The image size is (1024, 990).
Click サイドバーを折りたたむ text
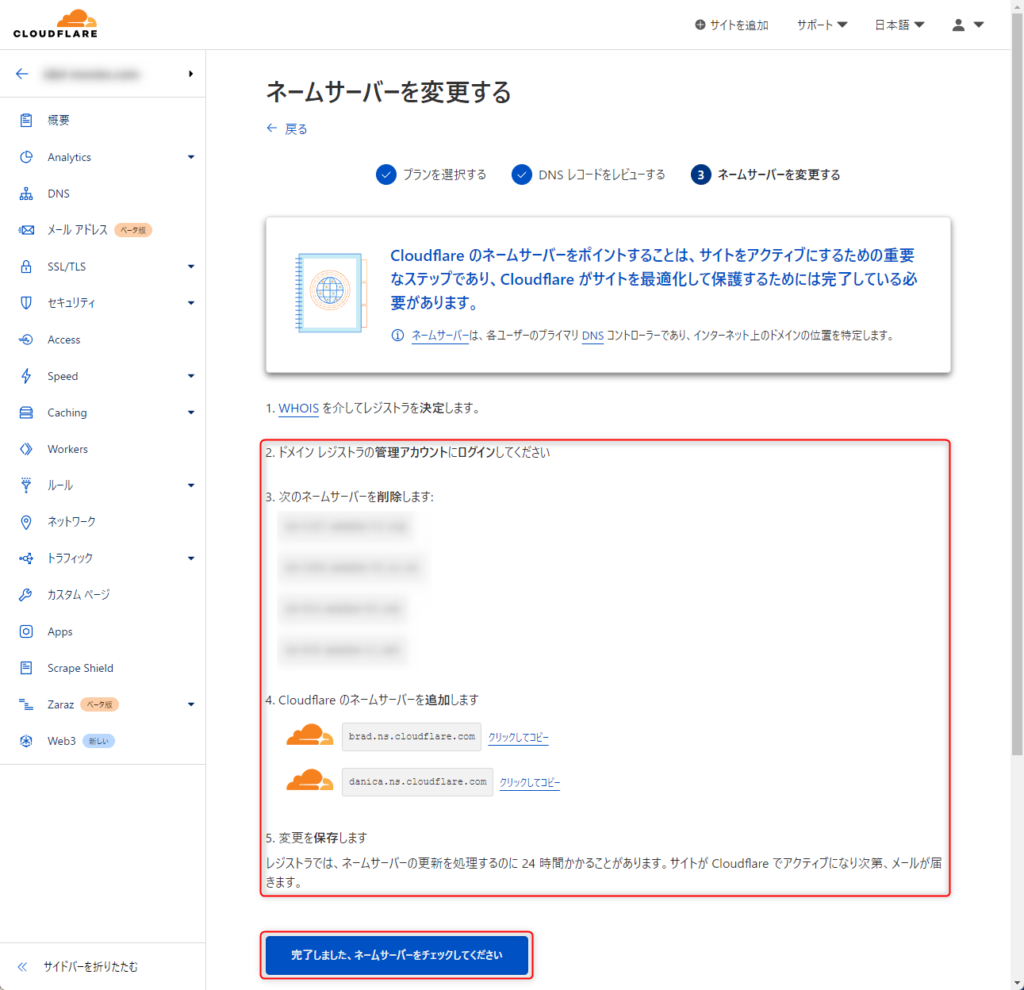click(x=91, y=966)
